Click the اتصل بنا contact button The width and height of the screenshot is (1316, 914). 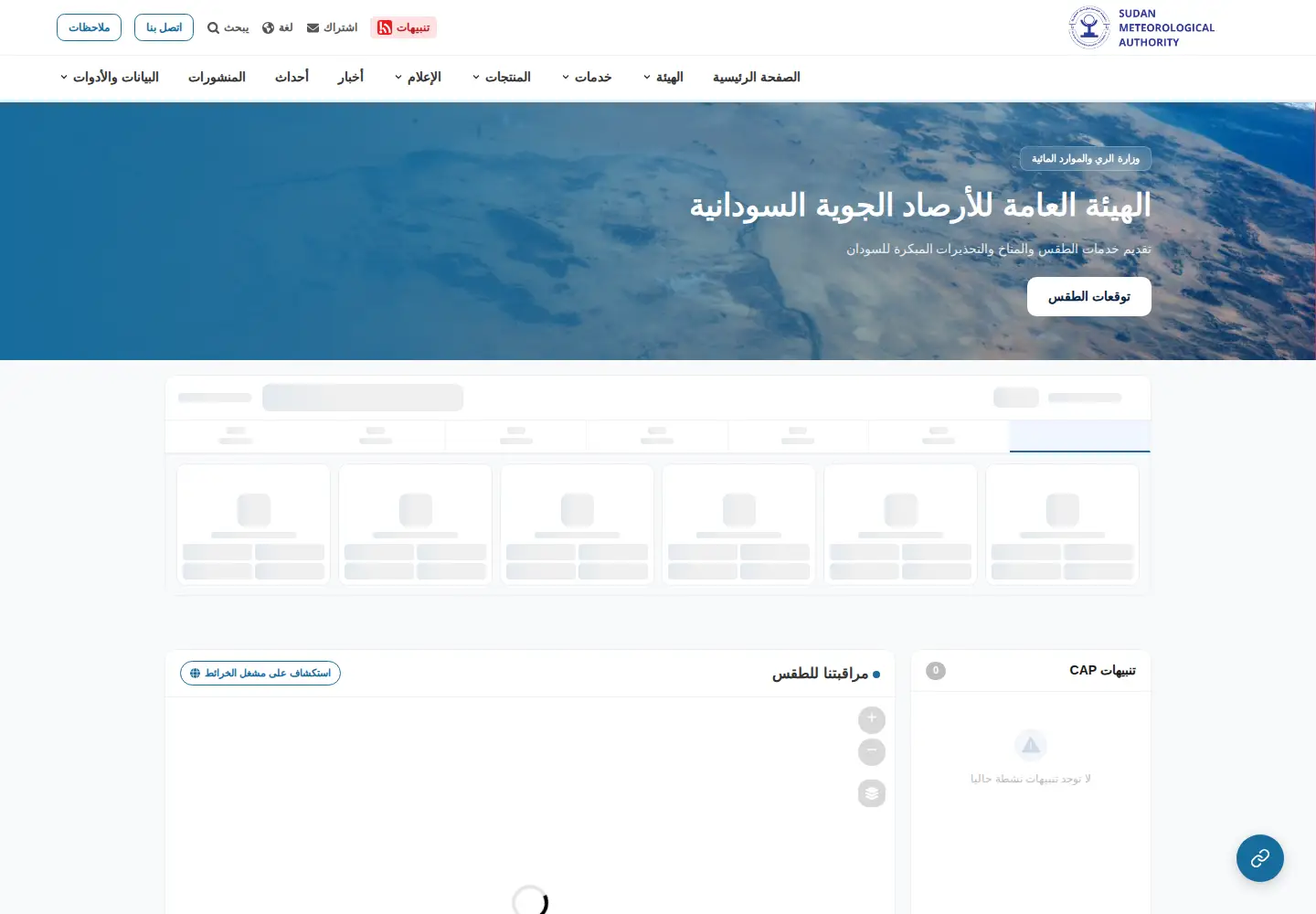164,27
